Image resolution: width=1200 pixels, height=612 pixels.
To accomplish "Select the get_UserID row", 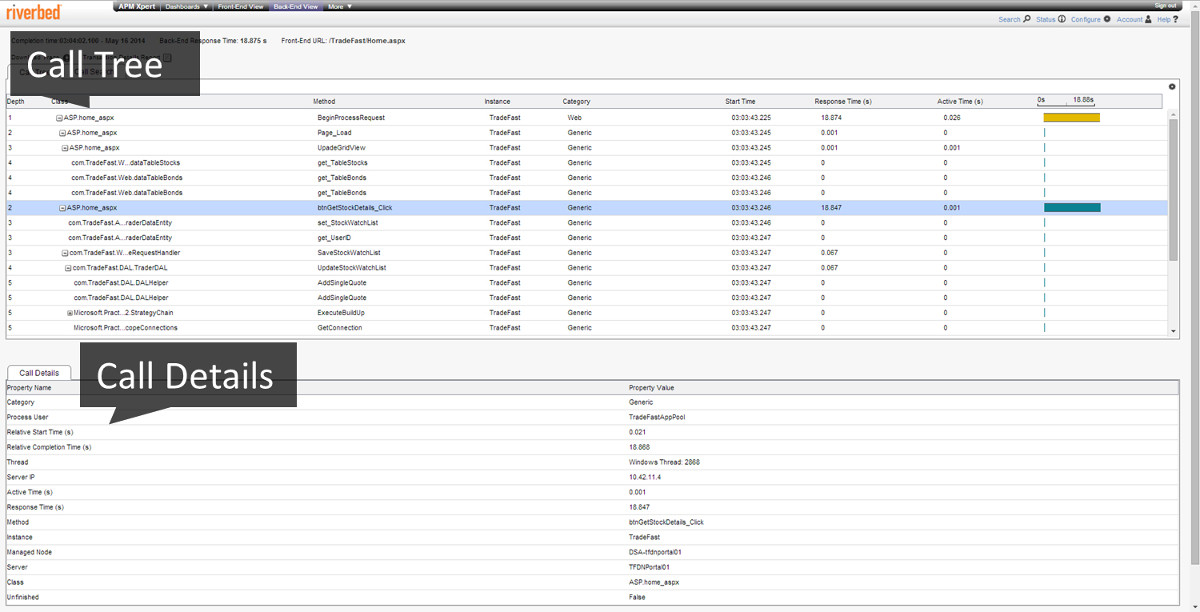I will (x=585, y=238).
